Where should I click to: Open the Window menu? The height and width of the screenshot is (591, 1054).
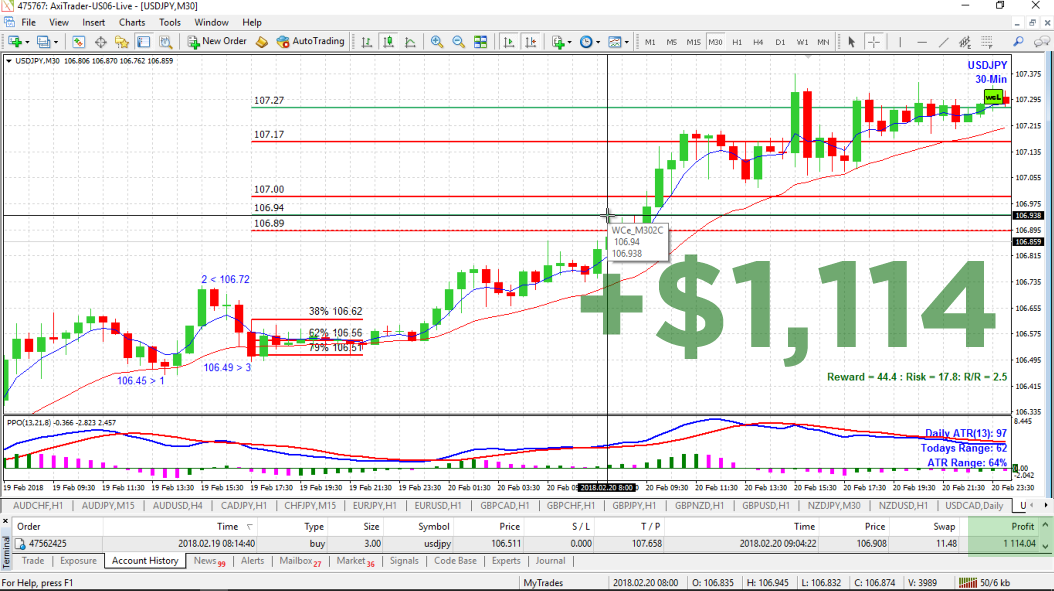(x=211, y=22)
